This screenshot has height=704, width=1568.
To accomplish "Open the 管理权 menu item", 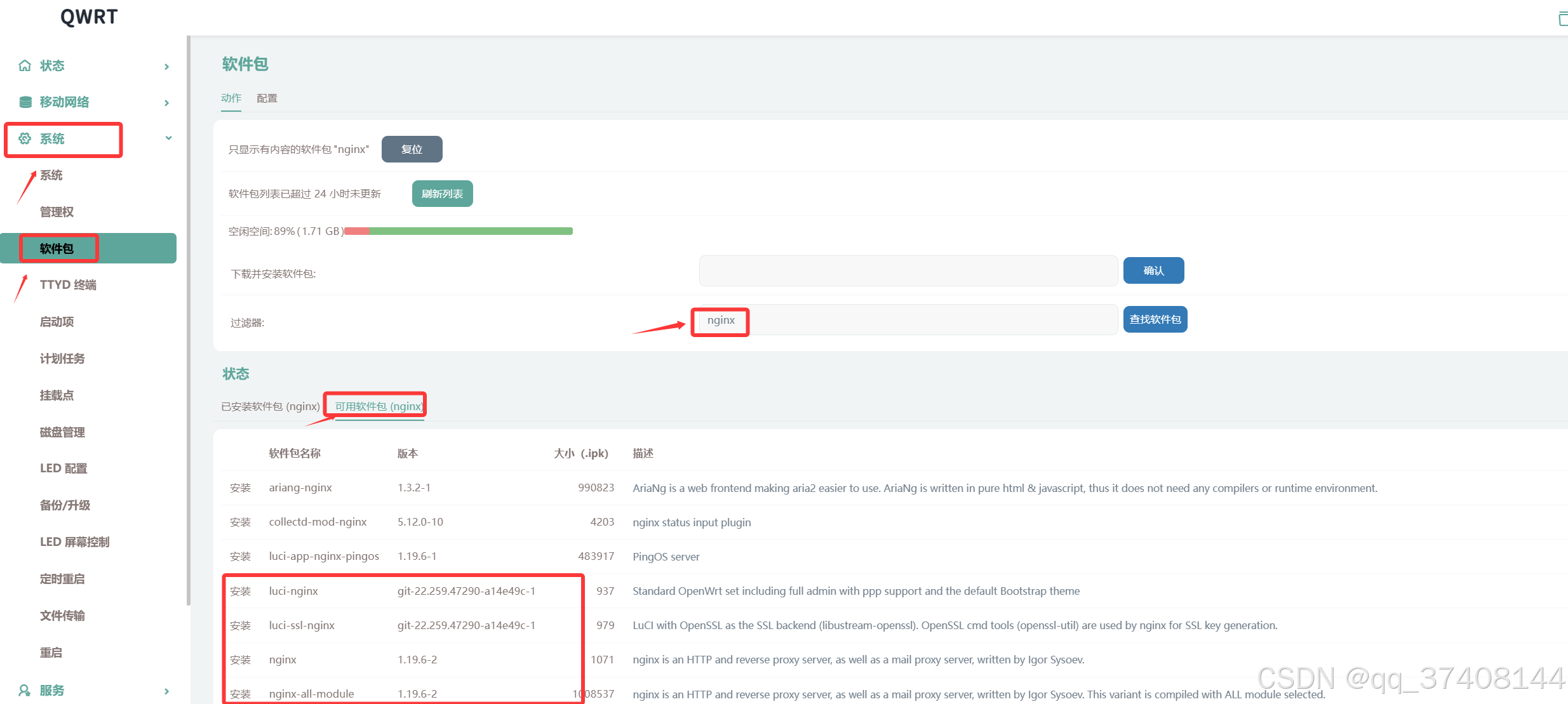I will [57, 212].
